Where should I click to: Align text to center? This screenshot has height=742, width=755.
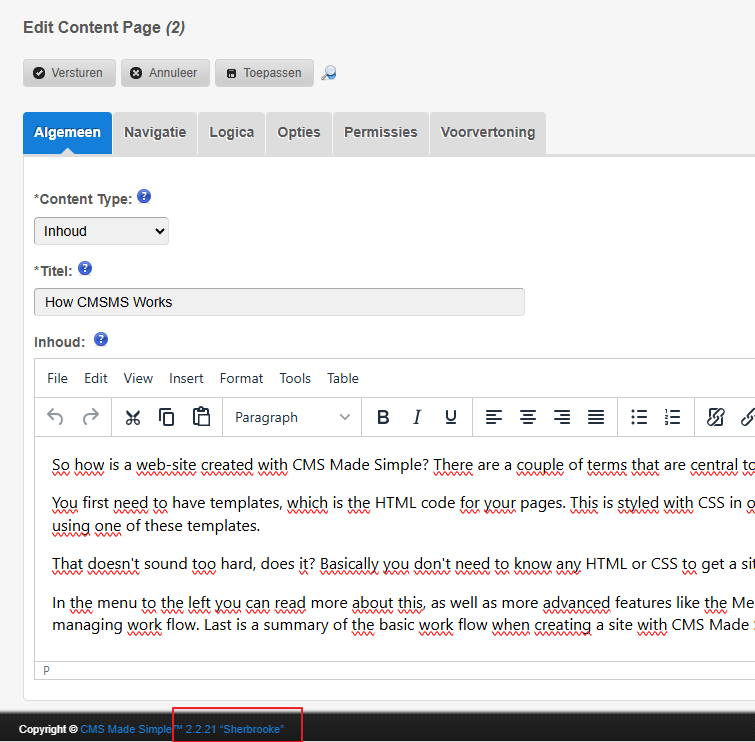tap(528, 417)
